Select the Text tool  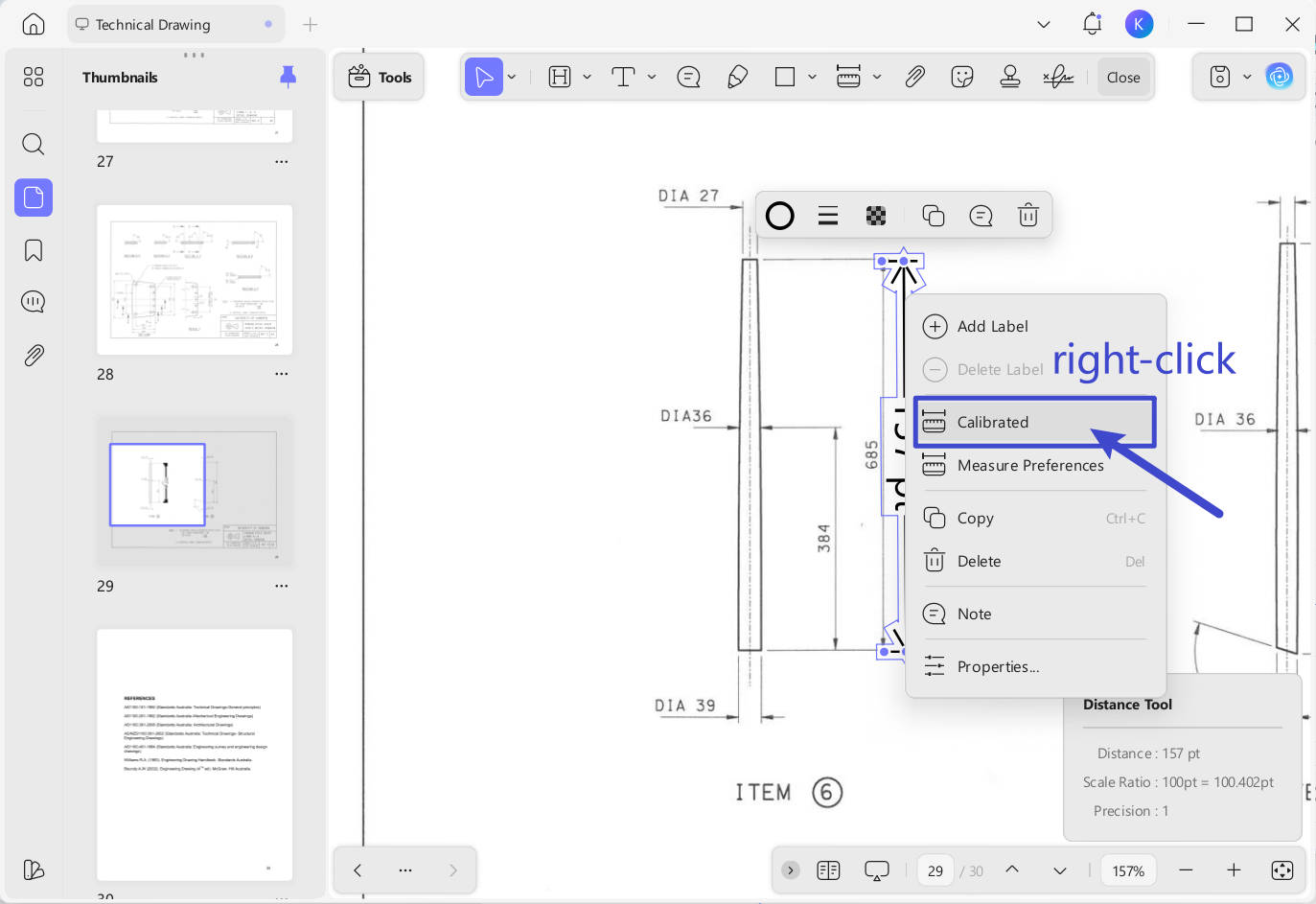623,77
